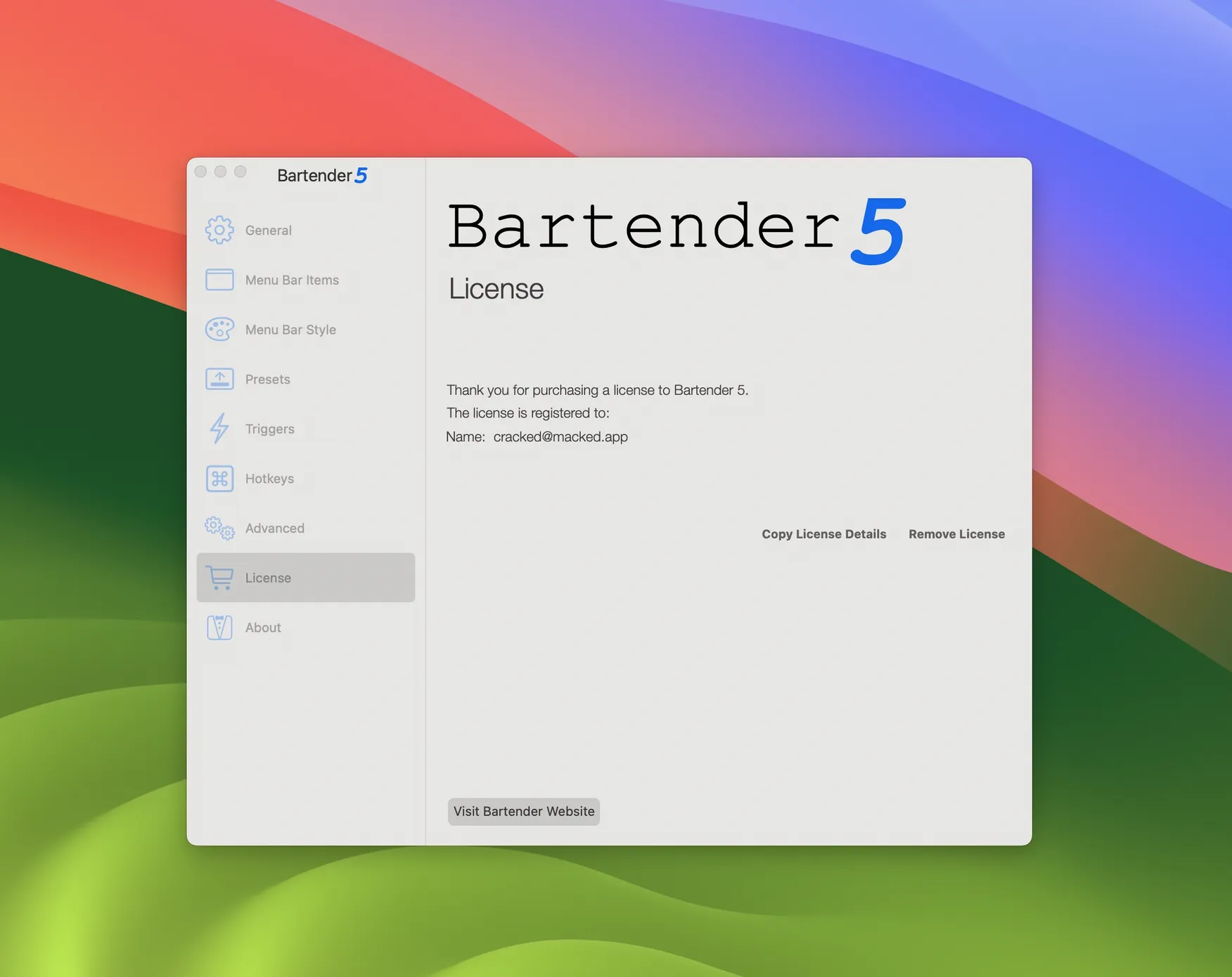Click the Bartender 5 window title
1232x977 pixels.
[x=322, y=175]
